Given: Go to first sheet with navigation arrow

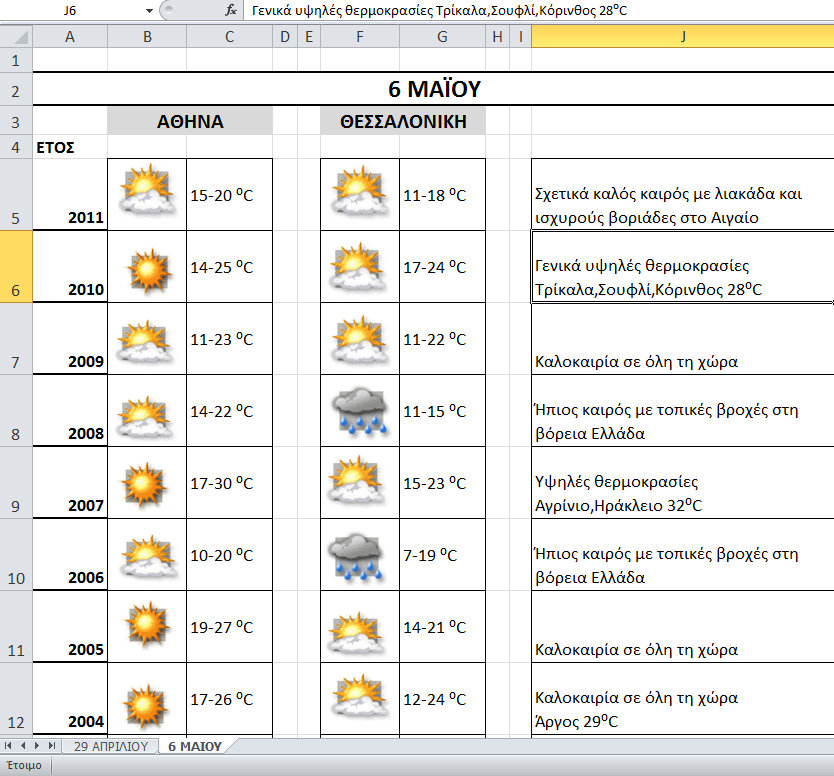Looking at the screenshot, I should click(x=10, y=746).
